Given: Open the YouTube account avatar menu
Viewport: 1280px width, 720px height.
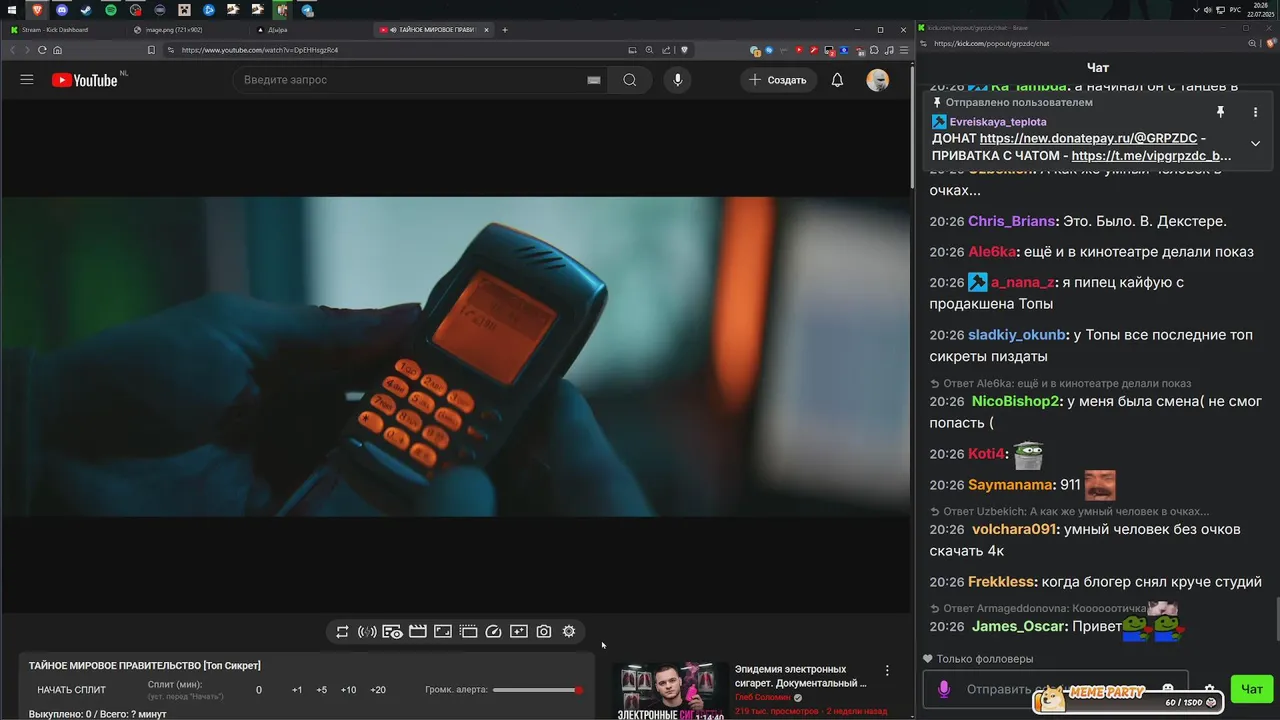Looking at the screenshot, I should click(878, 80).
